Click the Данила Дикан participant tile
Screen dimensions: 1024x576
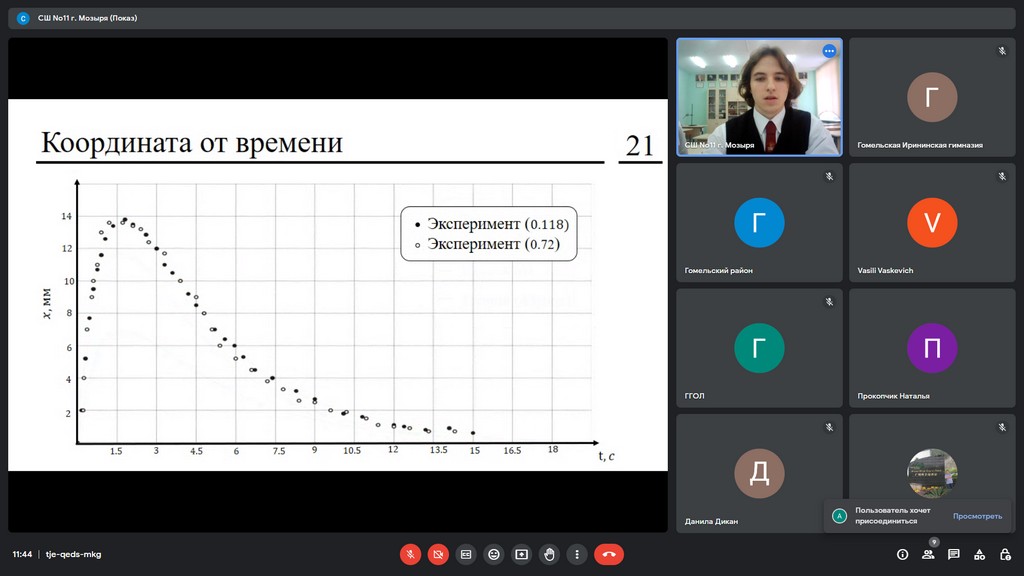[759, 472]
